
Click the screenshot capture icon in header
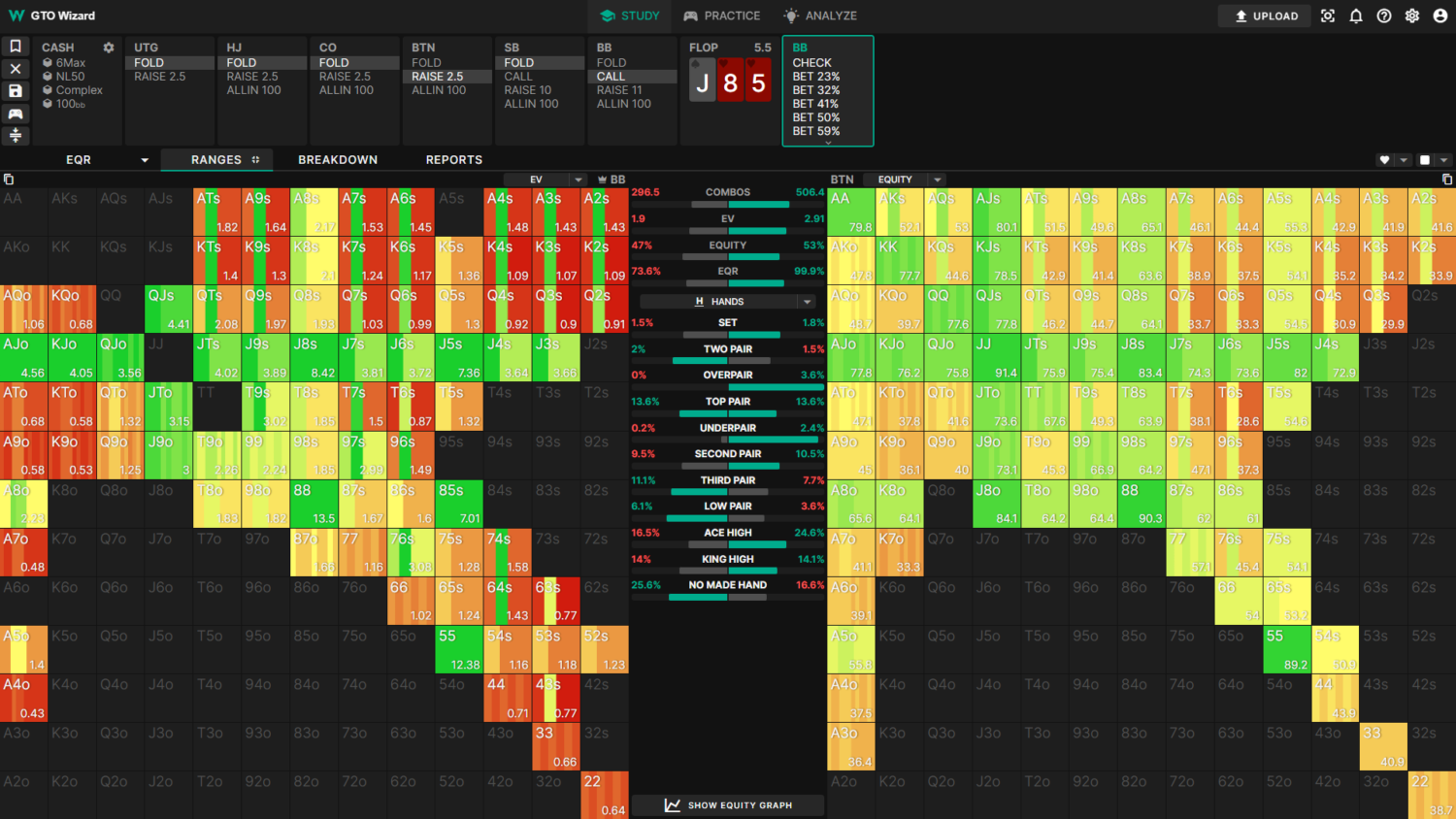(1328, 16)
